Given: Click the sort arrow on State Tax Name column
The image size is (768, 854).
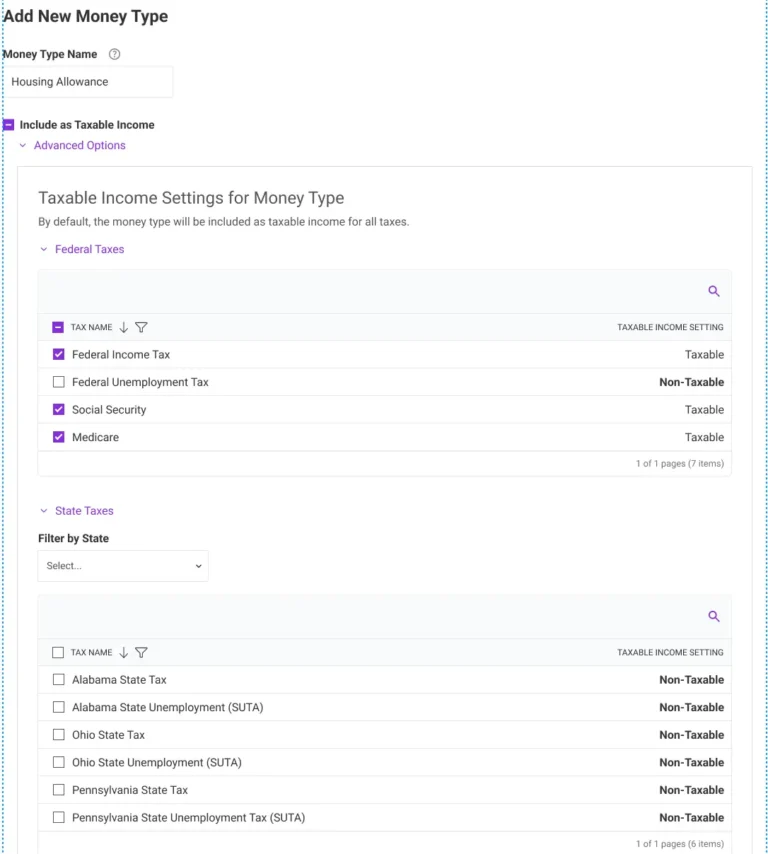Looking at the screenshot, I should pos(126,652).
